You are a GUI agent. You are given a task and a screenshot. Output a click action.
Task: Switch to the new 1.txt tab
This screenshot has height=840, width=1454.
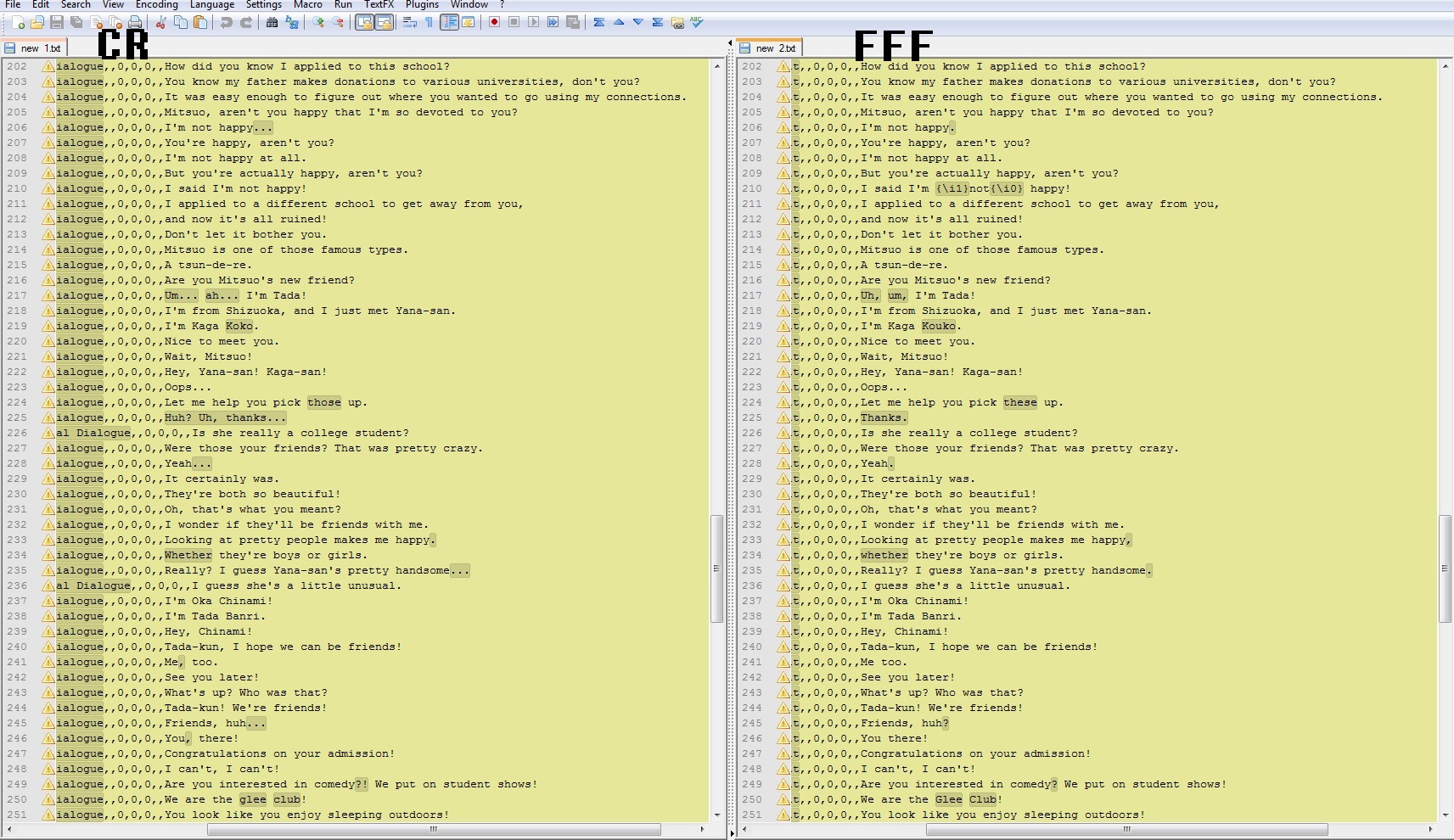(34, 48)
